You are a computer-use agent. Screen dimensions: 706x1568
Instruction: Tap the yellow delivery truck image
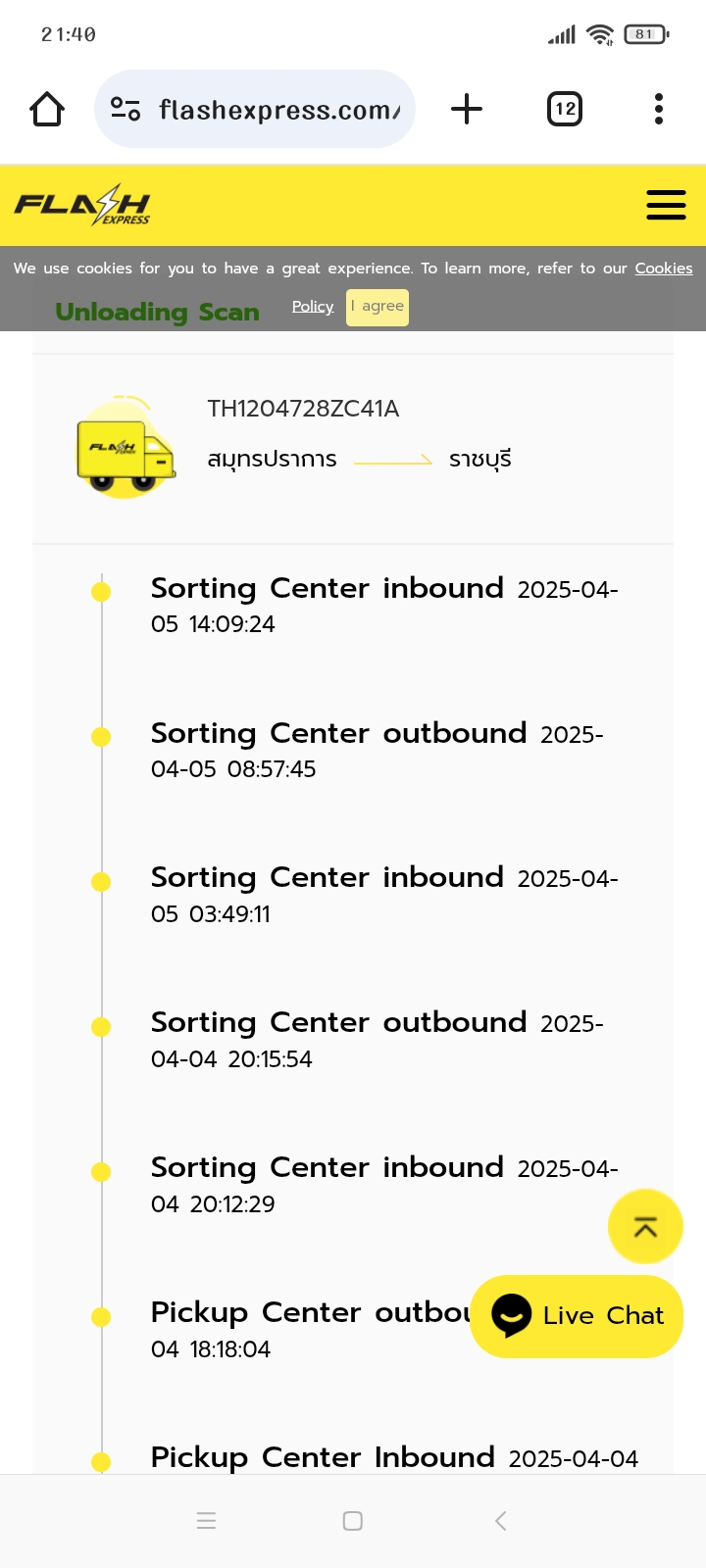(126, 449)
